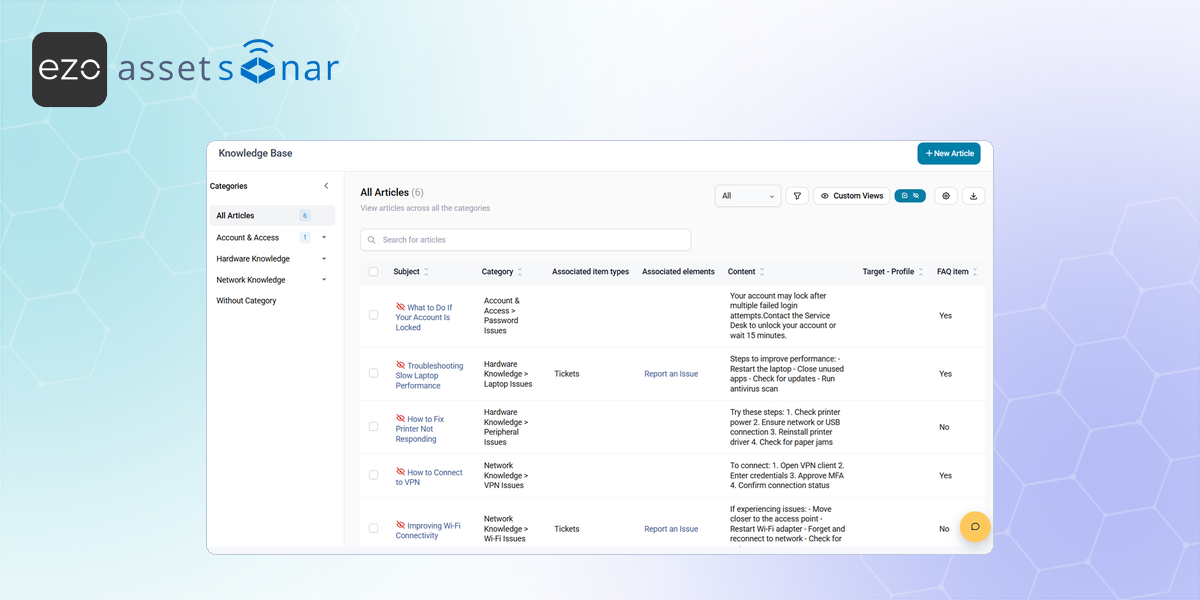Open Improving Wi-Fi Connectivity article
The image size is (1200, 600).
coord(428,530)
